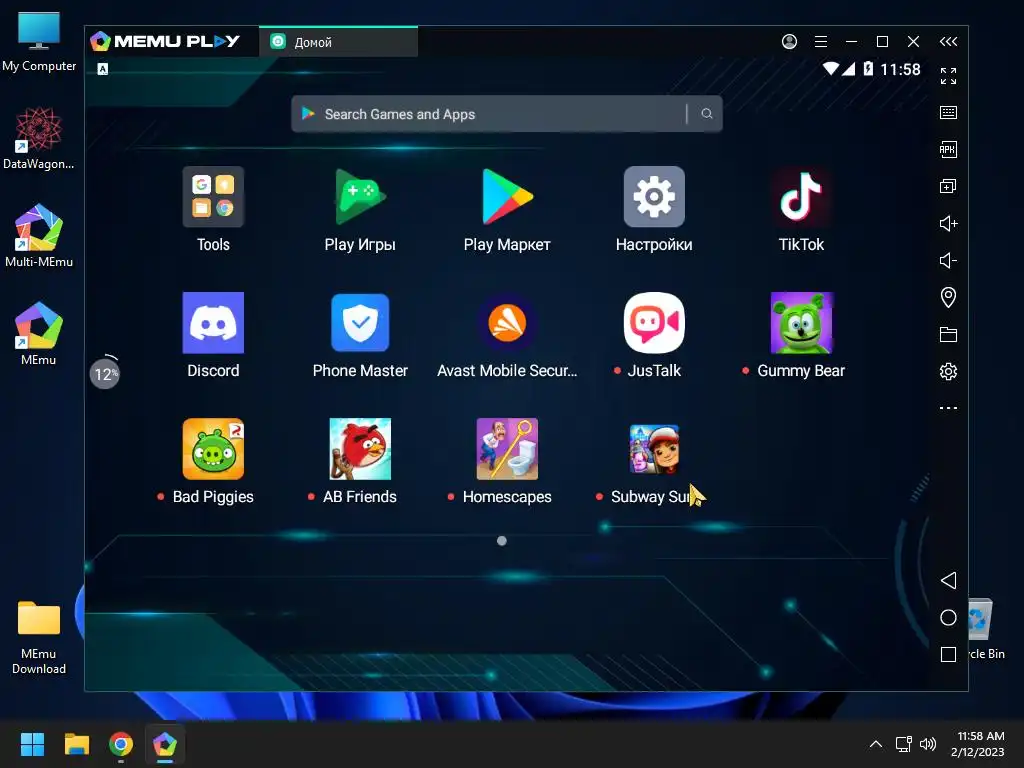Open File Explorer from the taskbar
Image resolution: width=1024 pixels, height=768 pixels.
76,744
